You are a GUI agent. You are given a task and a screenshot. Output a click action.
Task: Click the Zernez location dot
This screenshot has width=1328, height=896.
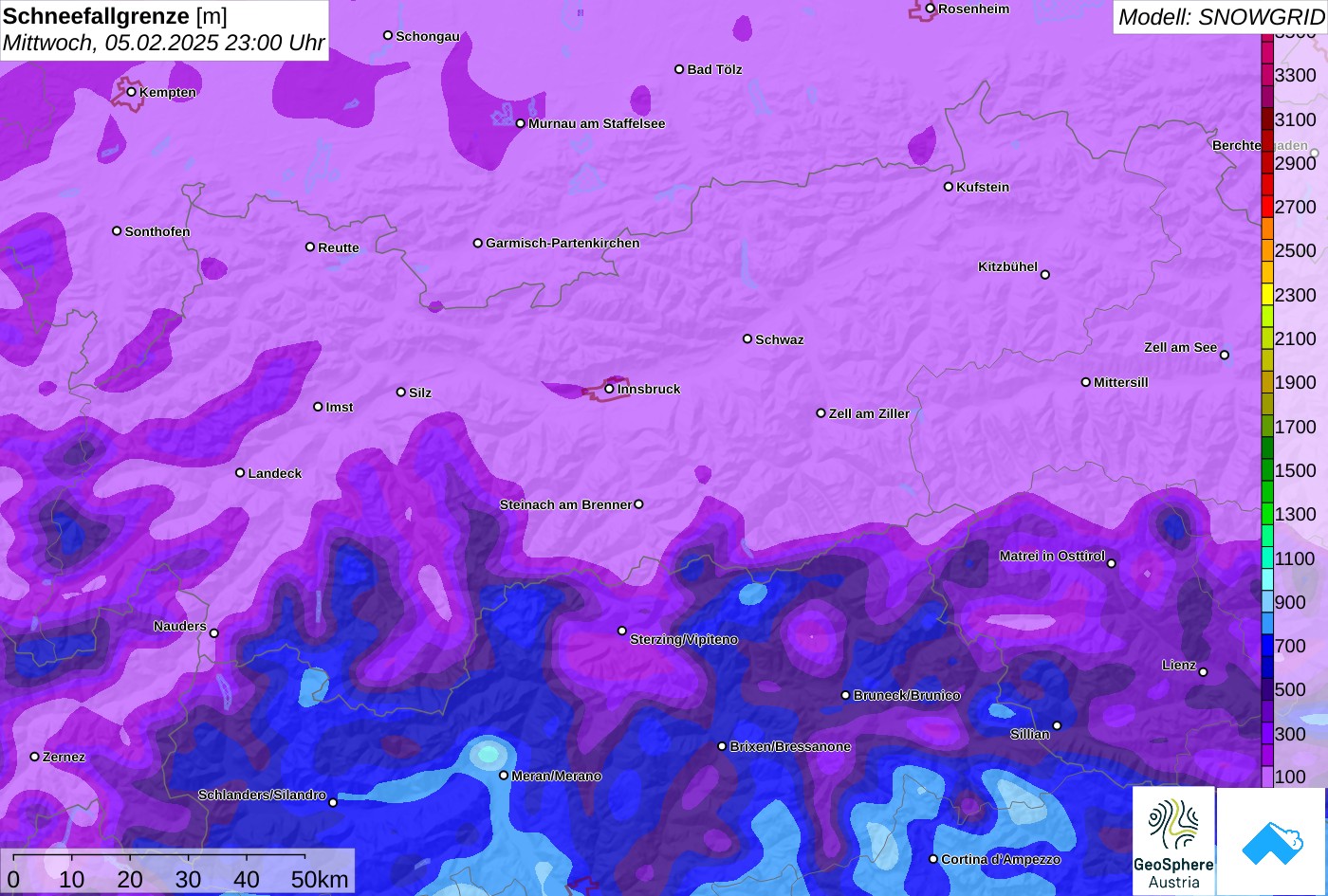coord(35,757)
